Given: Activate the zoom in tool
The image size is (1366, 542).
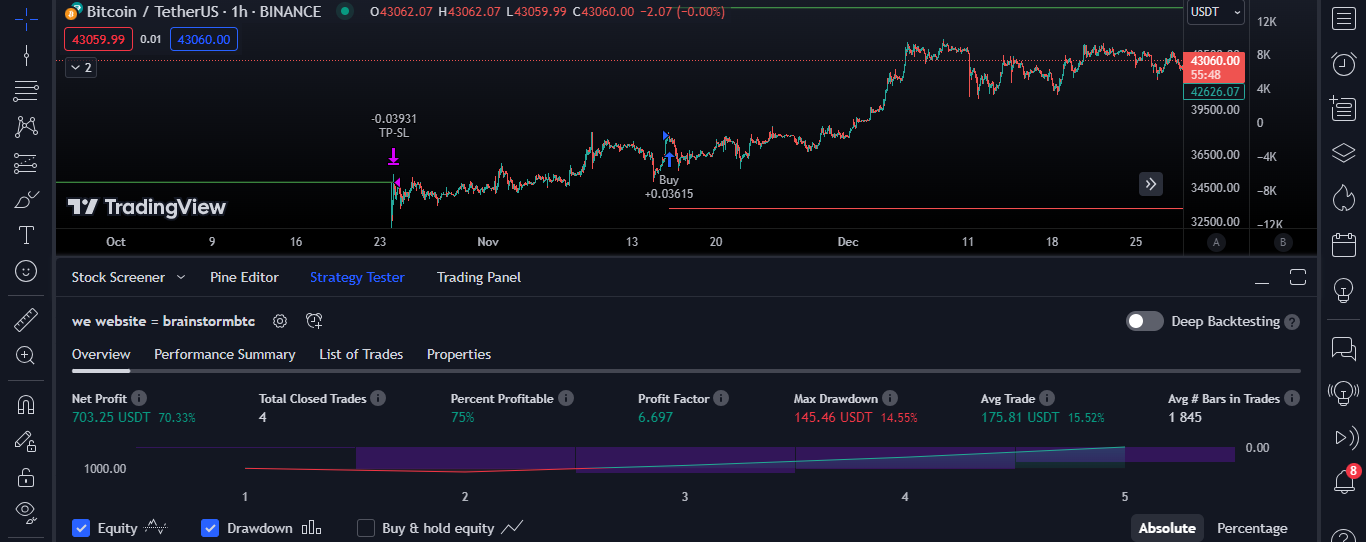Looking at the screenshot, I should click(x=26, y=356).
